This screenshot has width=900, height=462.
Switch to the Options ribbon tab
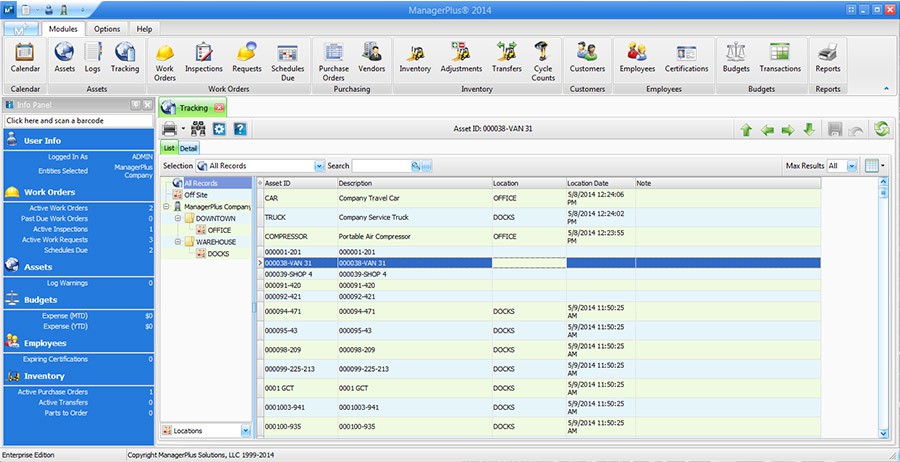point(107,29)
